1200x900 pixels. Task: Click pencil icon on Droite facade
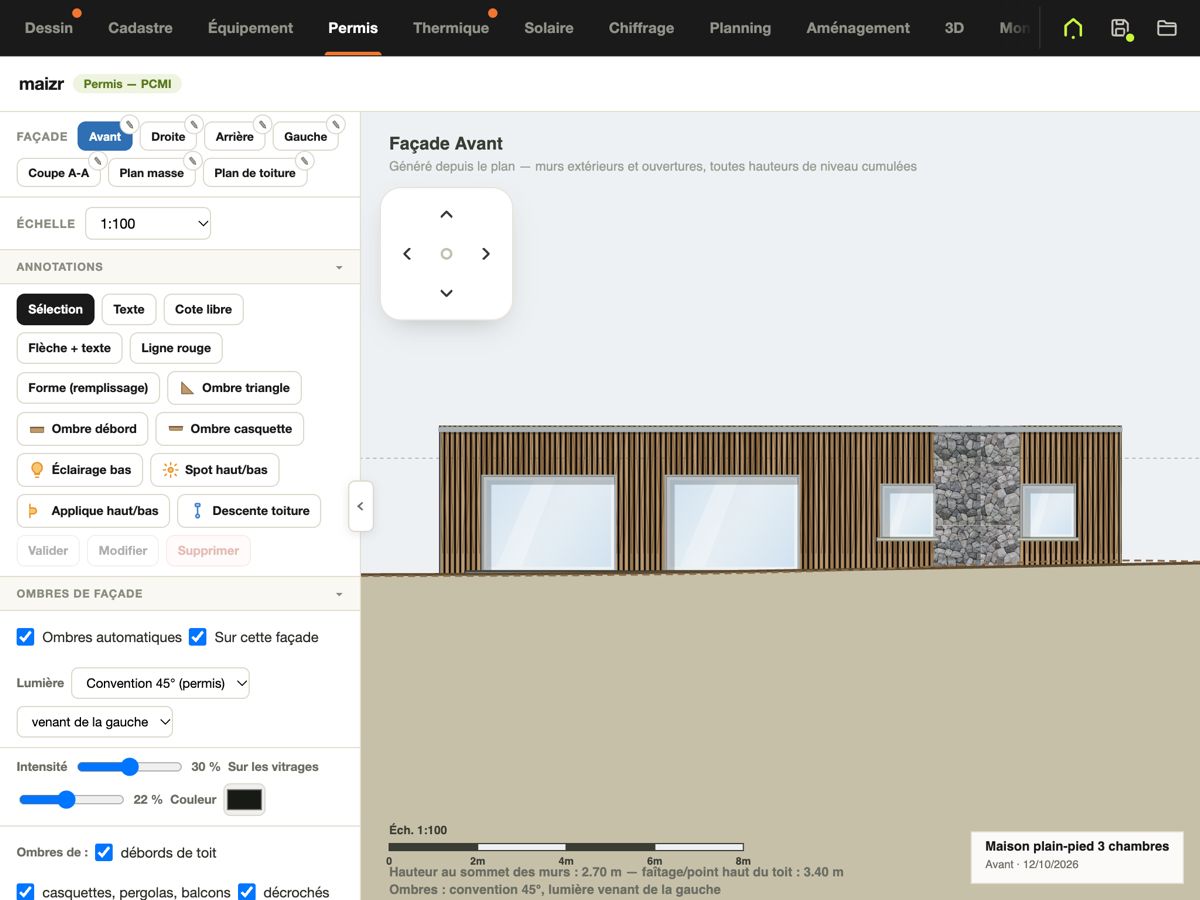pyautogui.click(x=194, y=125)
